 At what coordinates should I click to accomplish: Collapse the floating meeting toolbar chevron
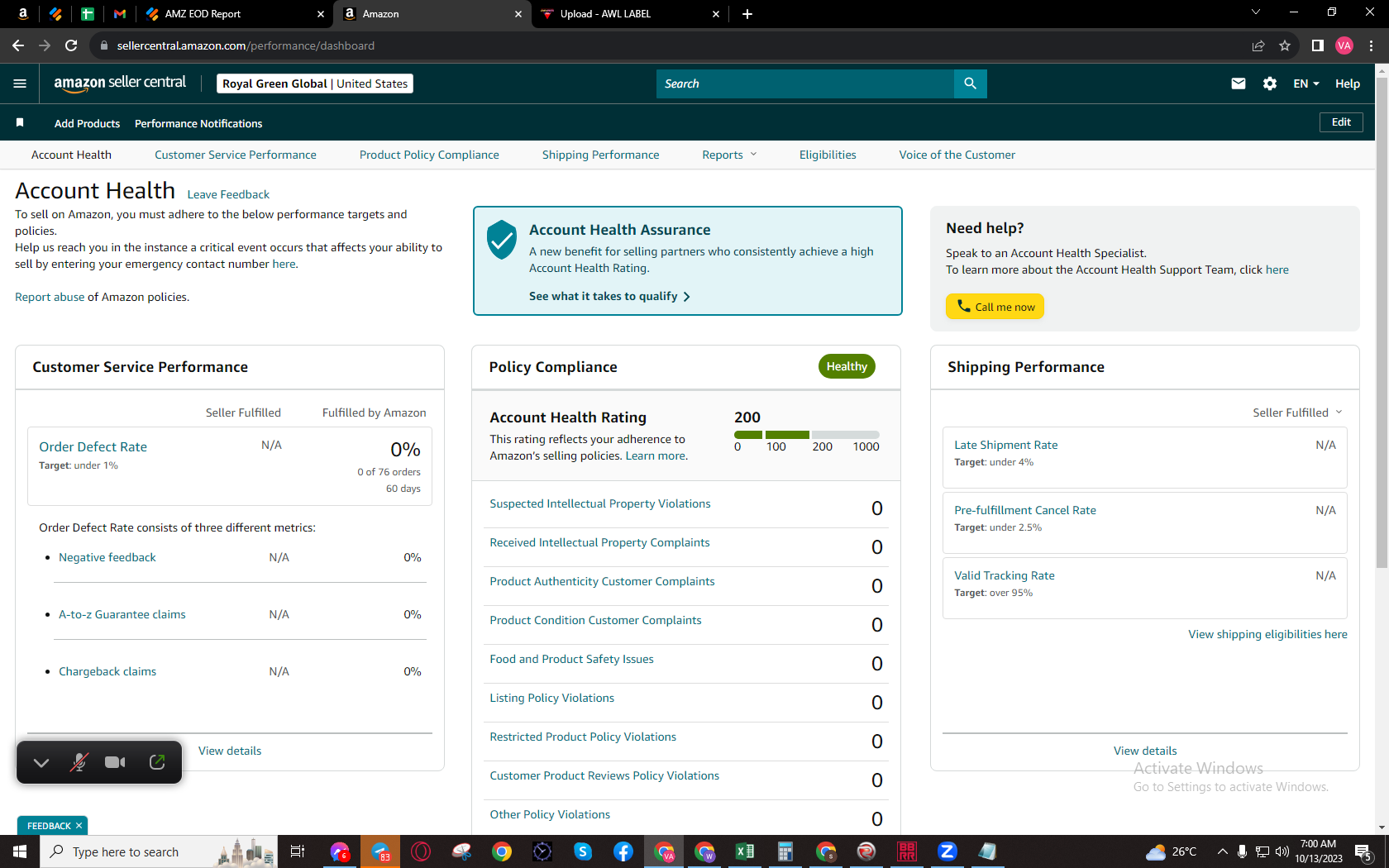click(41, 762)
